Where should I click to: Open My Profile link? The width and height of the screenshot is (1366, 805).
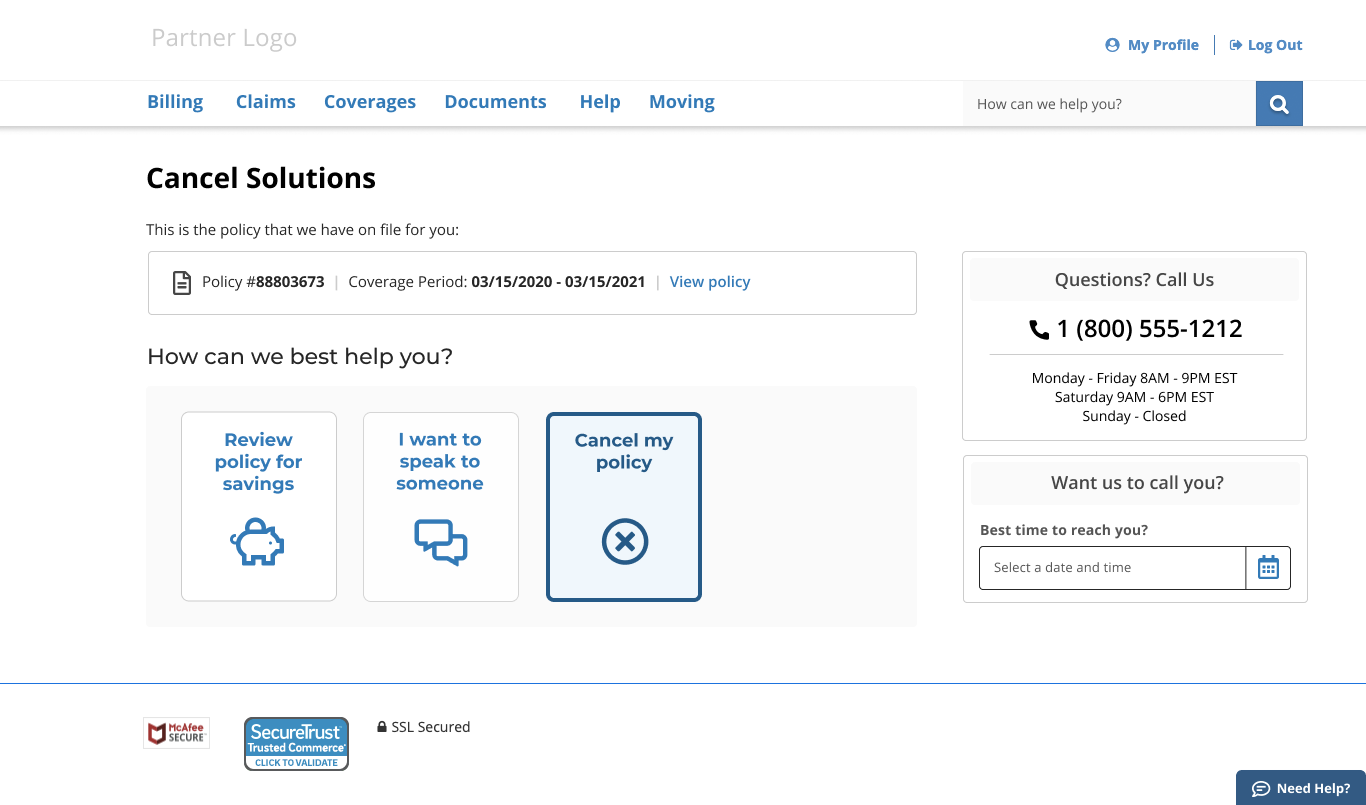click(1163, 45)
